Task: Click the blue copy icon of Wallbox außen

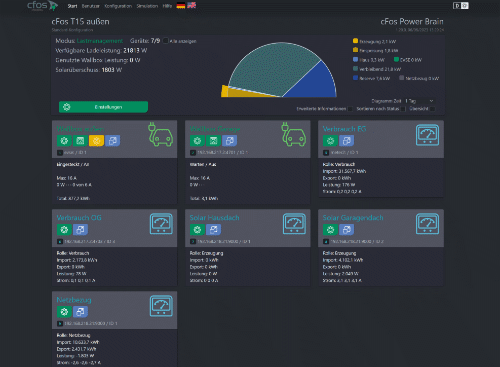Action: [113, 141]
